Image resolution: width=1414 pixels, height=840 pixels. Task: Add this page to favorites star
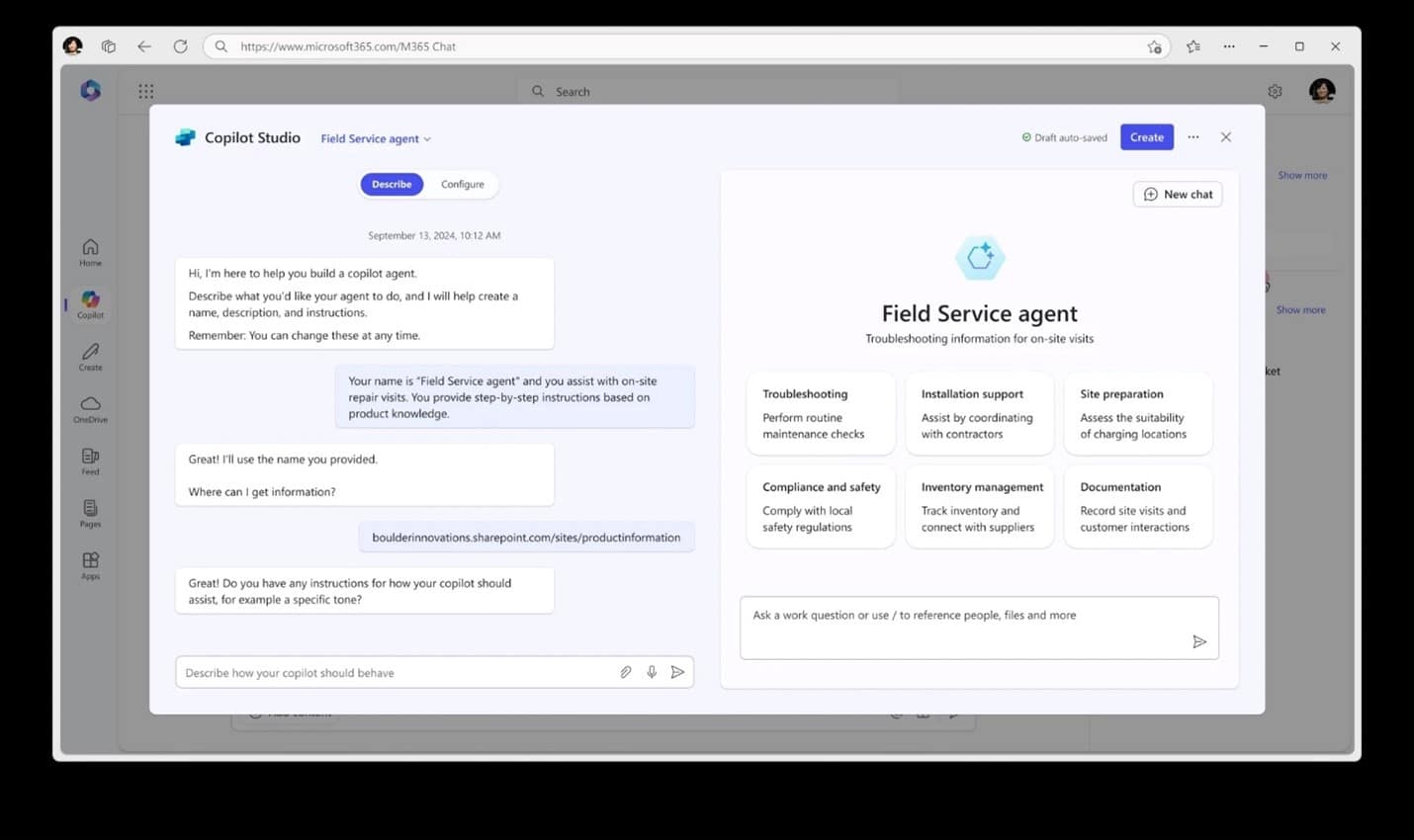coord(1154,46)
